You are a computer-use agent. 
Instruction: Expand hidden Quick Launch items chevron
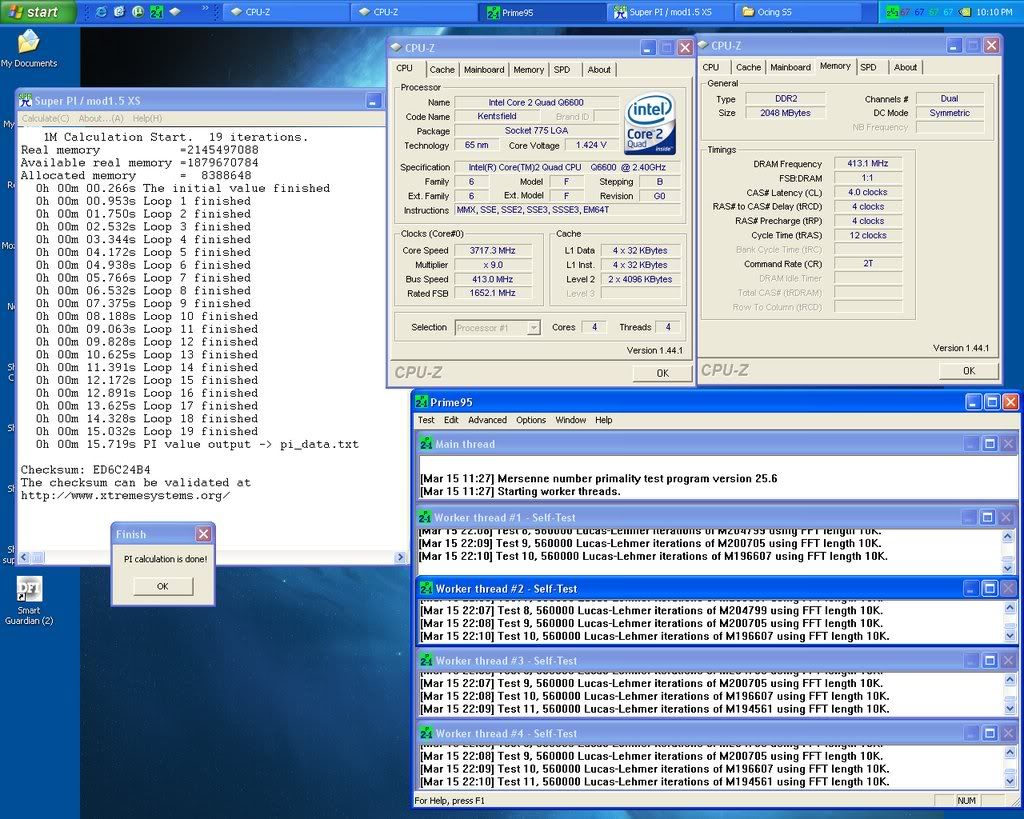[205, 8]
